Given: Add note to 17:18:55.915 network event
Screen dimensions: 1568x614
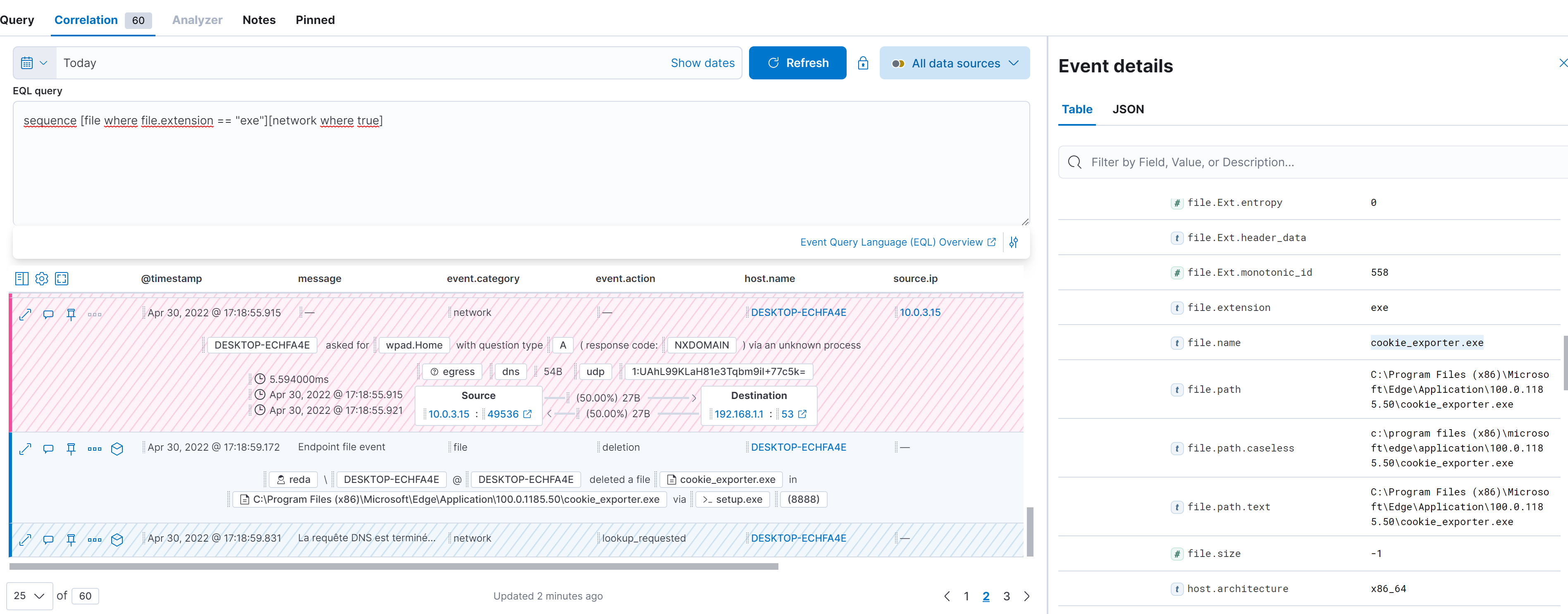Looking at the screenshot, I should click(x=48, y=314).
